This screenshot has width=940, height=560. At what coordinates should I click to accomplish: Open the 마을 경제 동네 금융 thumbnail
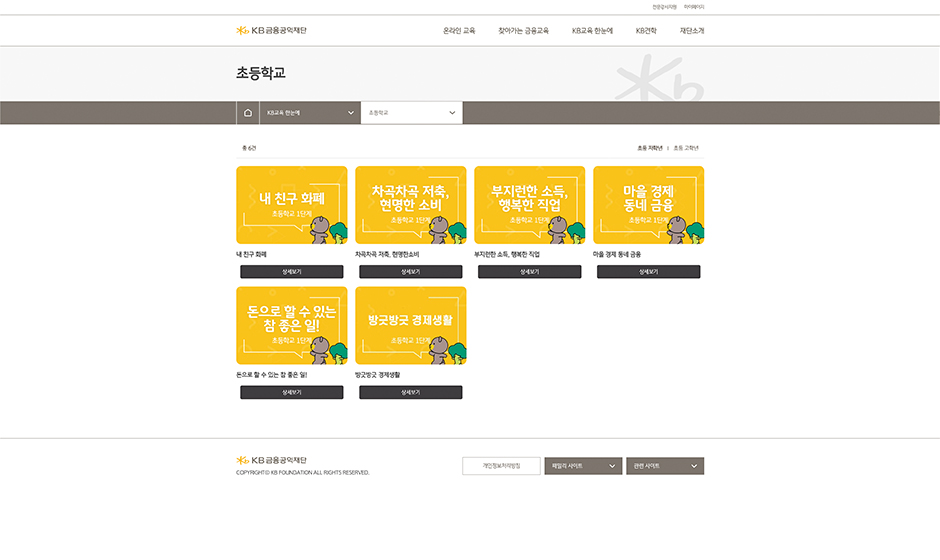[x=649, y=205]
